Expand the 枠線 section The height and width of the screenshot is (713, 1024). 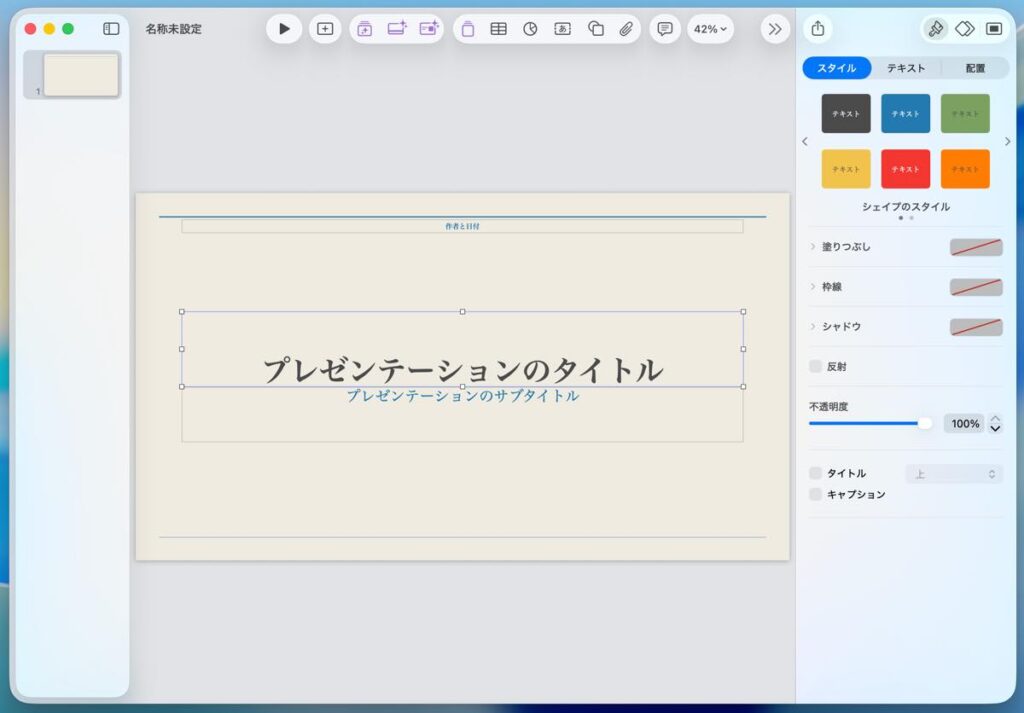pos(813,287)
